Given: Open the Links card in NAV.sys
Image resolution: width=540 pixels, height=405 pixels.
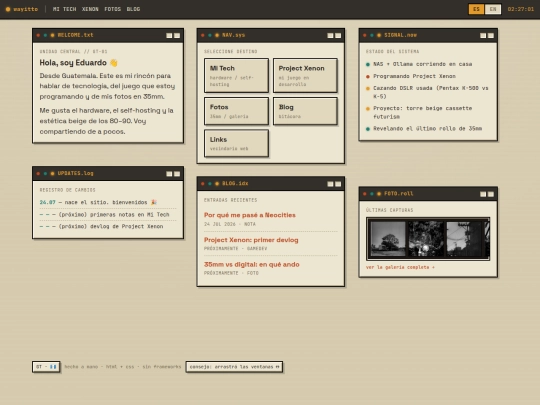Looking at the screenshot, I should (x=236, y=143).
